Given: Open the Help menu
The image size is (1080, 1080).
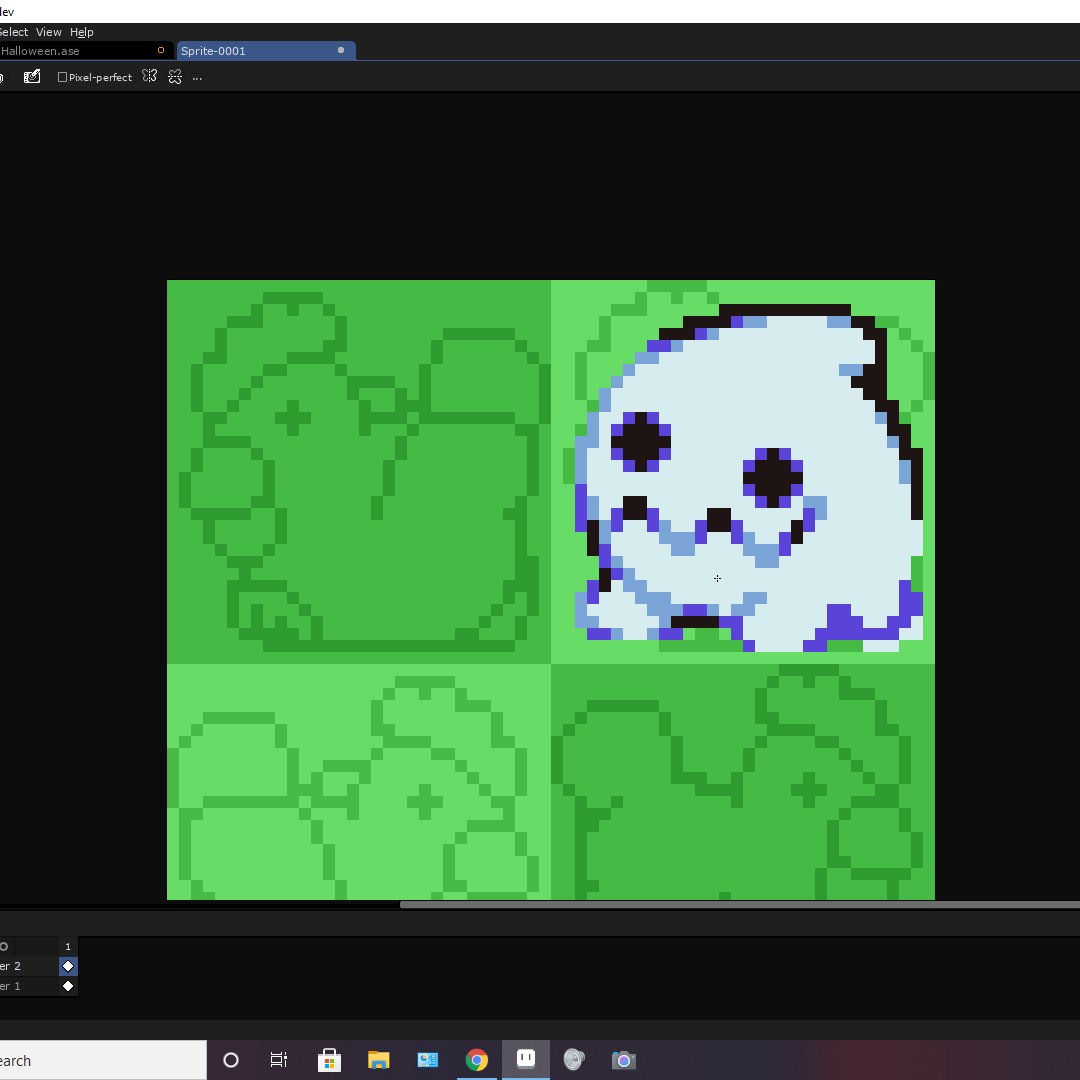Looking at the screenshot, I should tap(81, 32).
